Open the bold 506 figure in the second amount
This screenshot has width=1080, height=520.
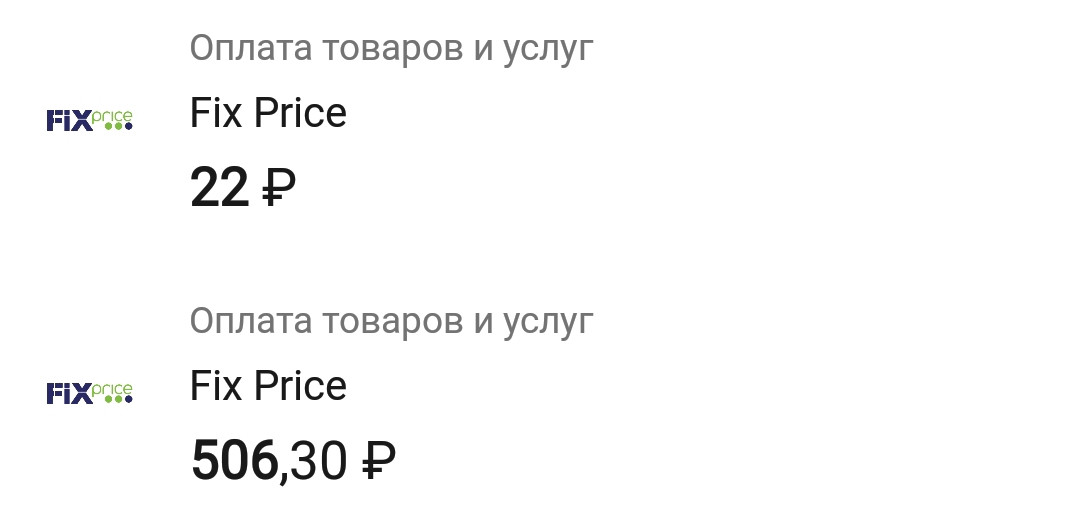[x=234, y=461]
